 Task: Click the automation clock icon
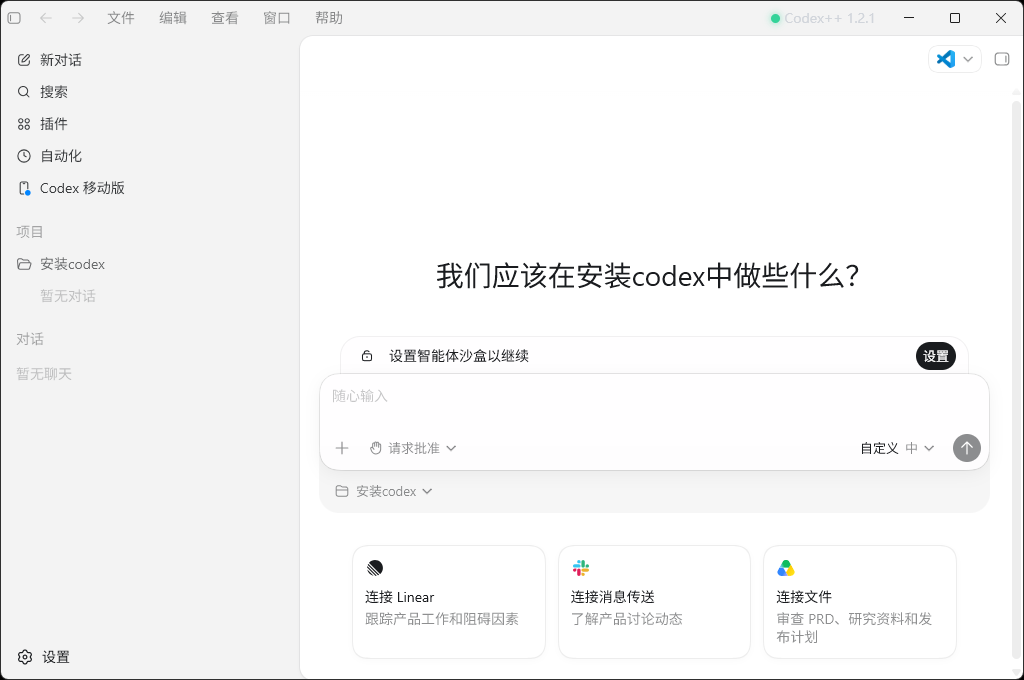(24, 156)
